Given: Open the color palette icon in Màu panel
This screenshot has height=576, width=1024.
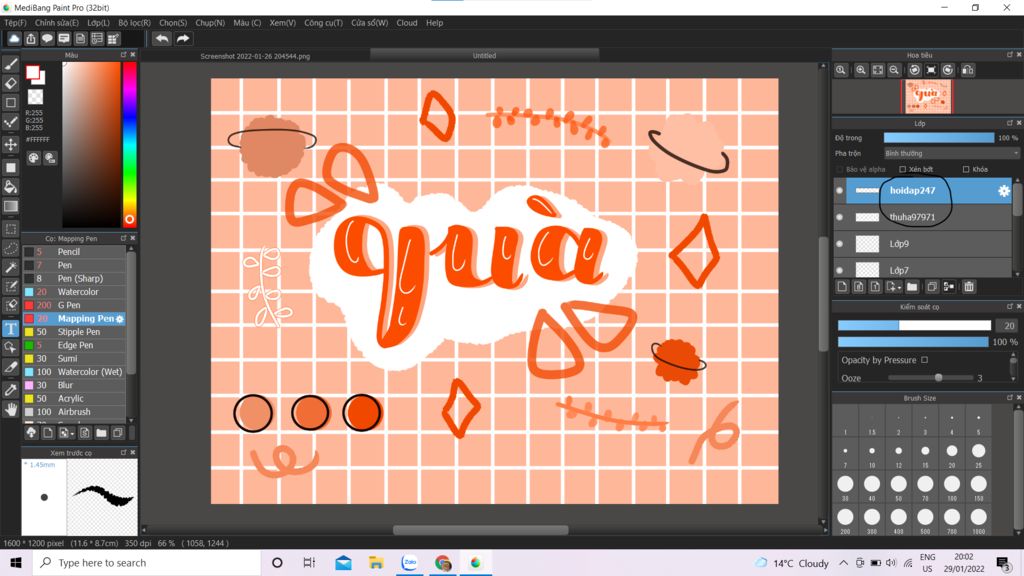Looking at the screenshot, I should pyautogui.click(x=33, y=158).
